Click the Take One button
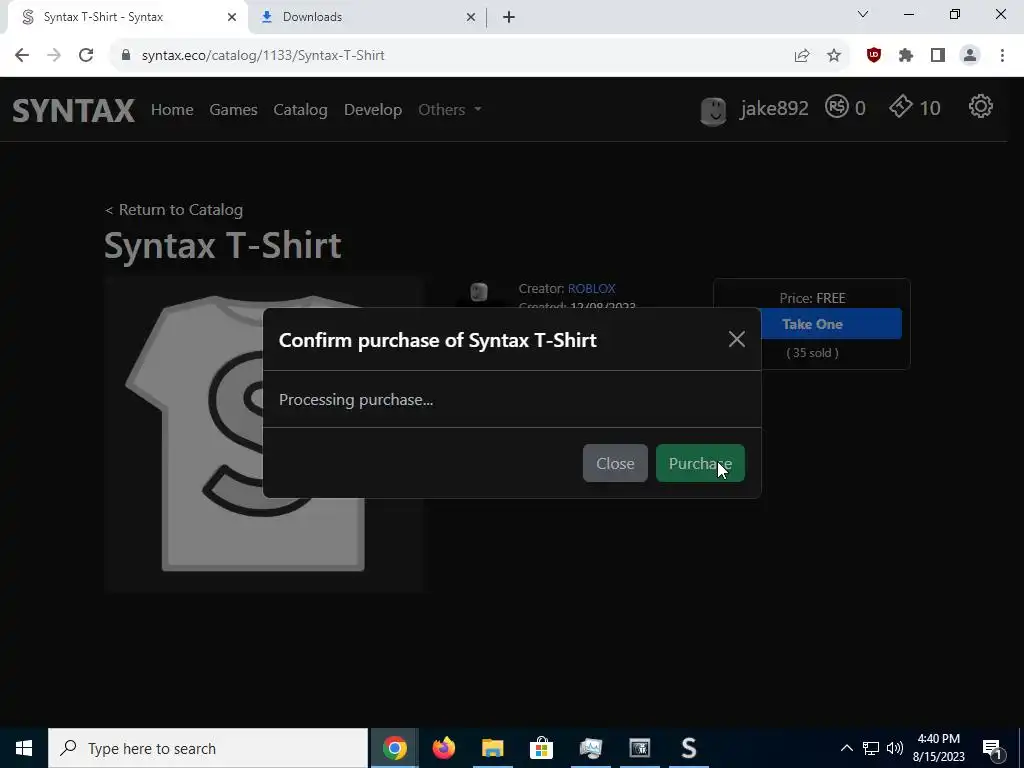Viewport: 1024px width, 768px height. (831, 324)
